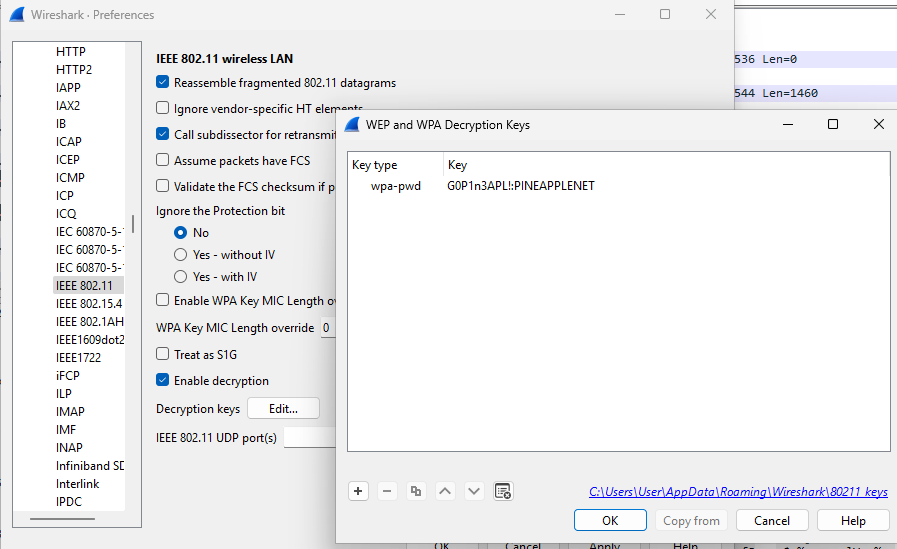The height and width of the screenshot is (549, 897).
Task: Open Help for Decryption Keys
Action: pyautogui.click(x=853, y=520)
